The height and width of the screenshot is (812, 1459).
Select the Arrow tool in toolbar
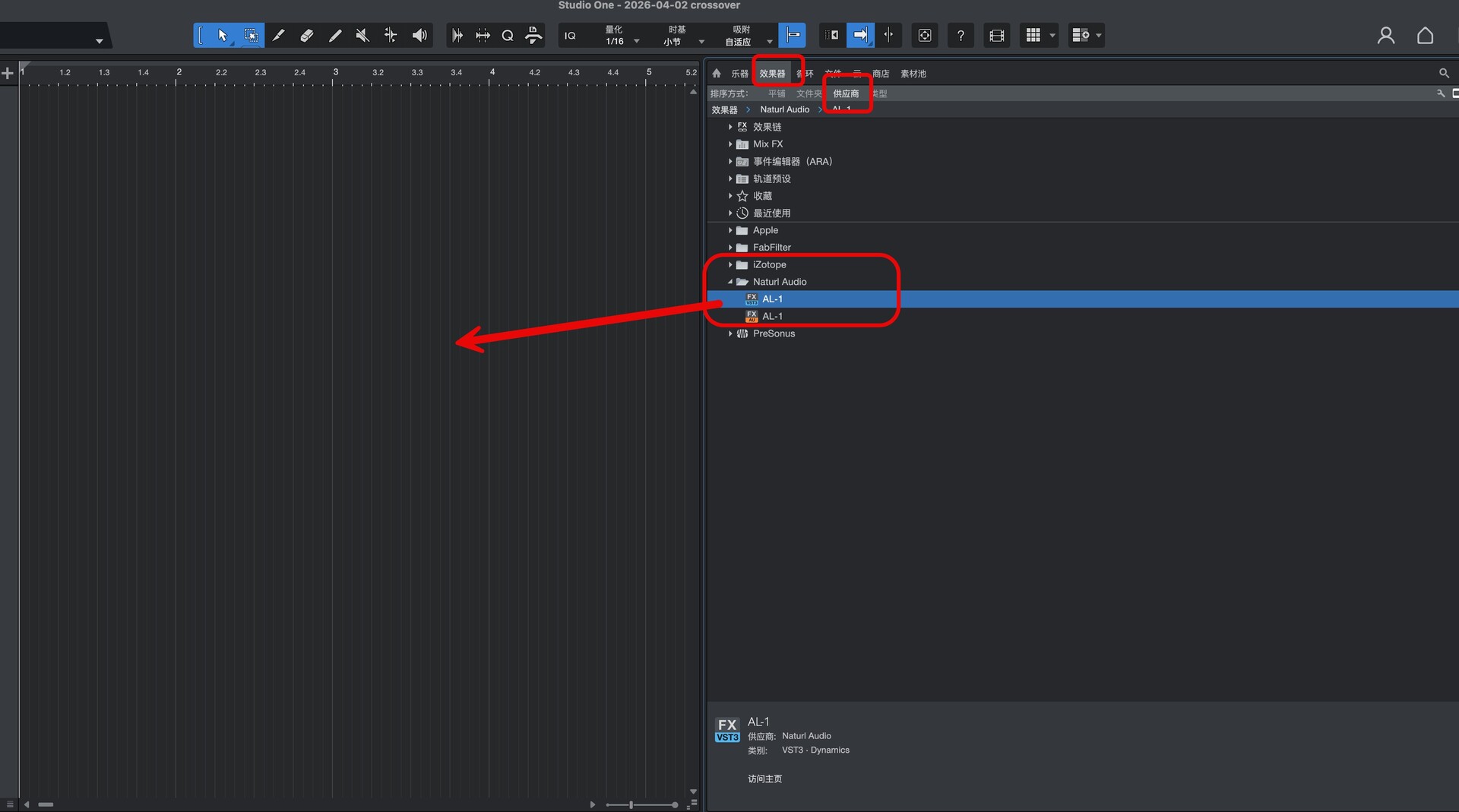coord(222,36)
